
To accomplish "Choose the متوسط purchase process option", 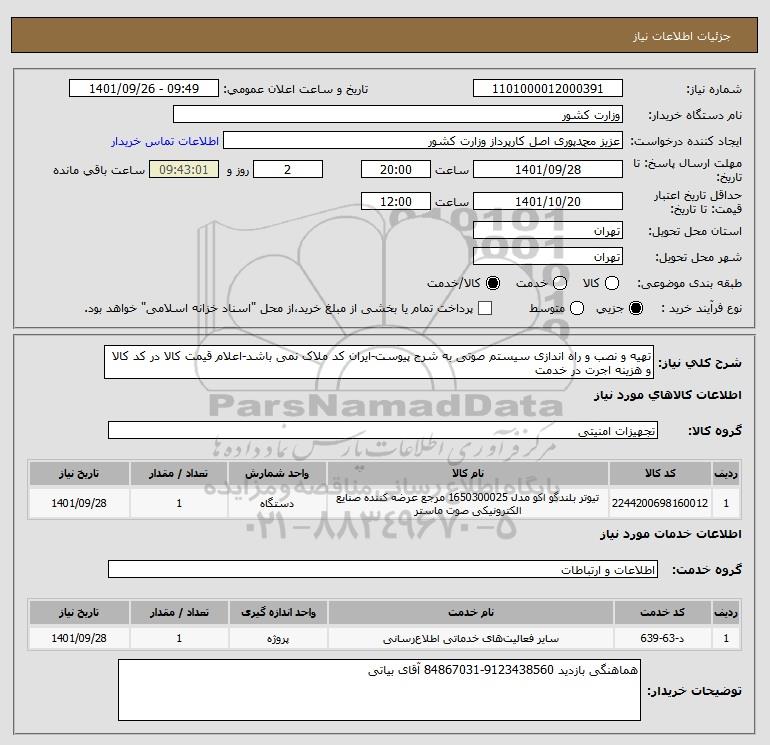I will coord(577,308).
